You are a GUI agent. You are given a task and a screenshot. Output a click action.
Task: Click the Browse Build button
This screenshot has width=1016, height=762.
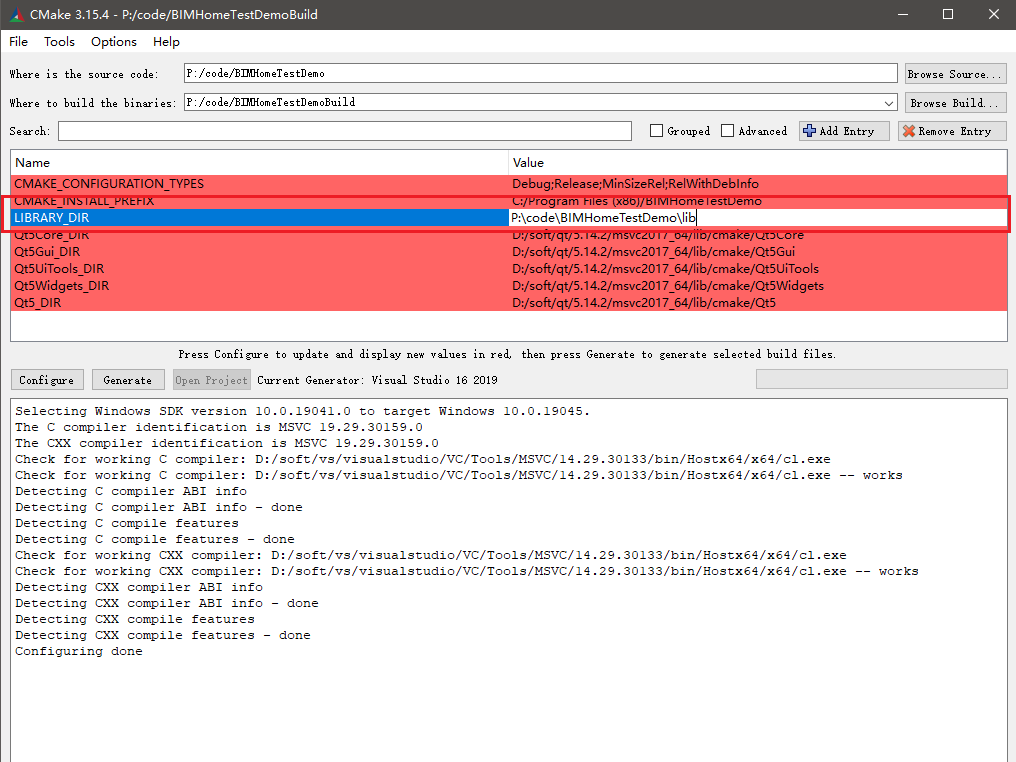[954, 102]
